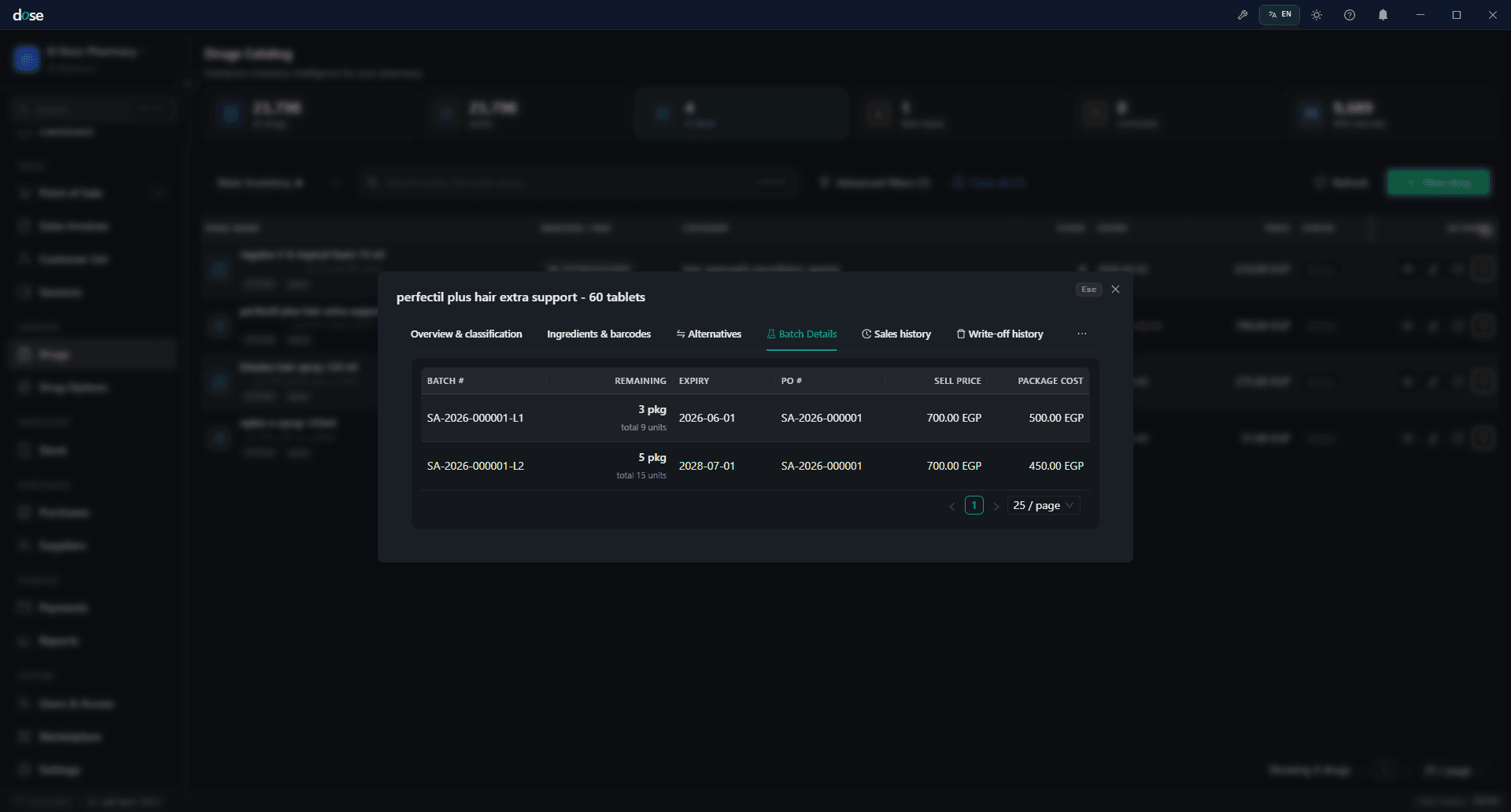Open the Alternatives tab

[708, 334]
